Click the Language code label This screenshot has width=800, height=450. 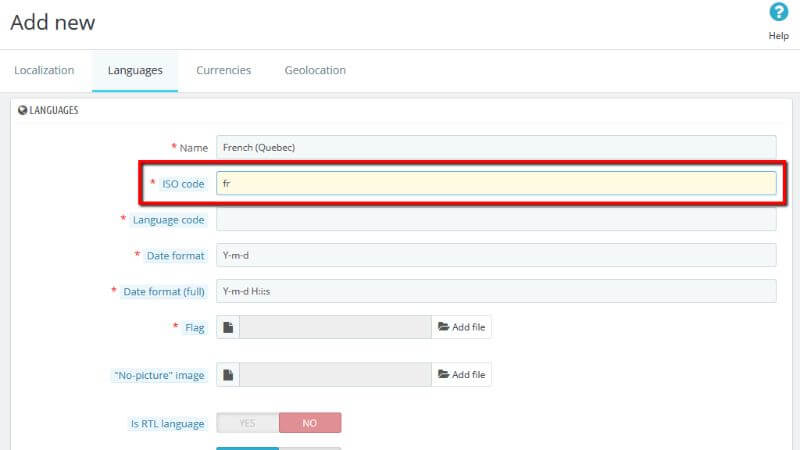click(x=168, y=220)
